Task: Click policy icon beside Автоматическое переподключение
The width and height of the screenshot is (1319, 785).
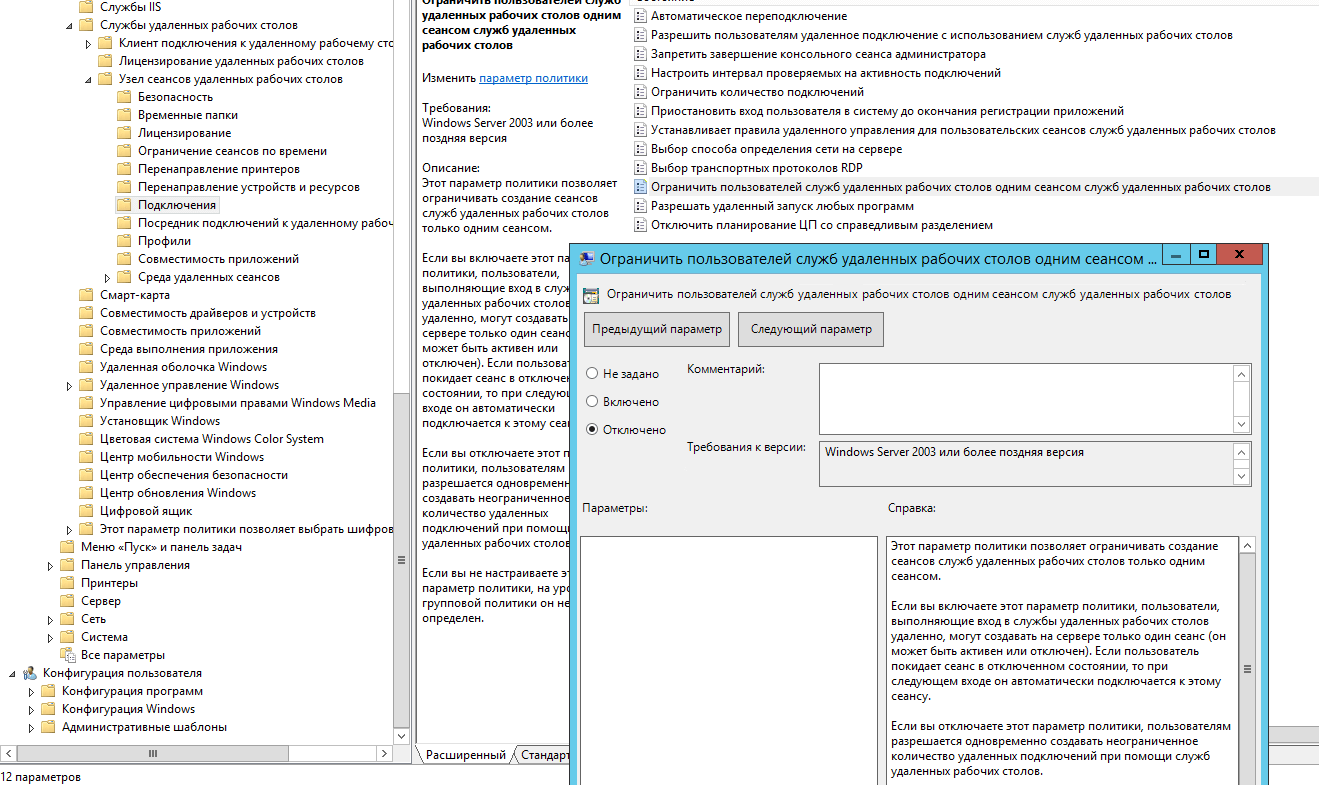Action: [640, 16]
